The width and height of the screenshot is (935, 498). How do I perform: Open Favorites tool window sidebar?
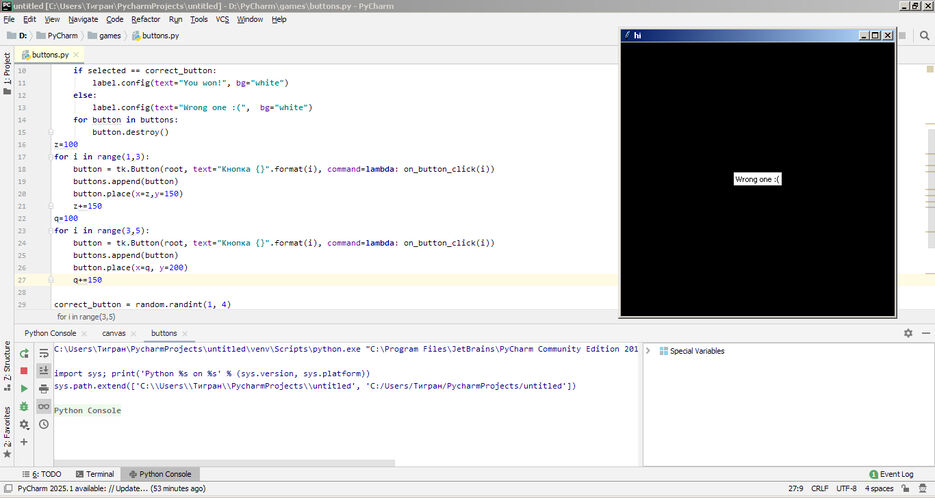pyautogui.click(x=7, y=432)
